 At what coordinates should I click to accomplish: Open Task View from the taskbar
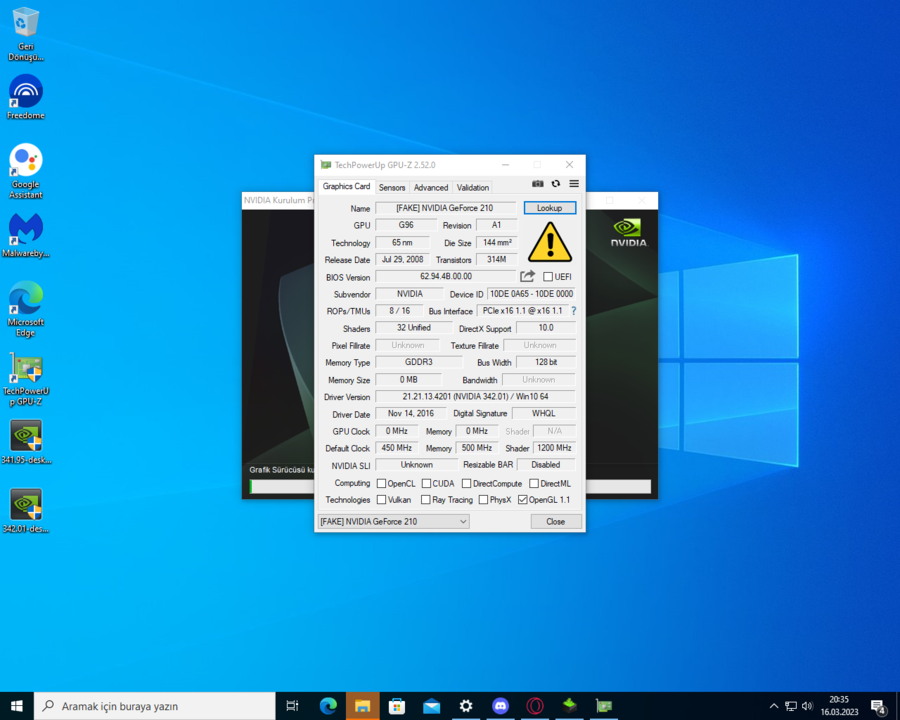(x=292, y=706)
